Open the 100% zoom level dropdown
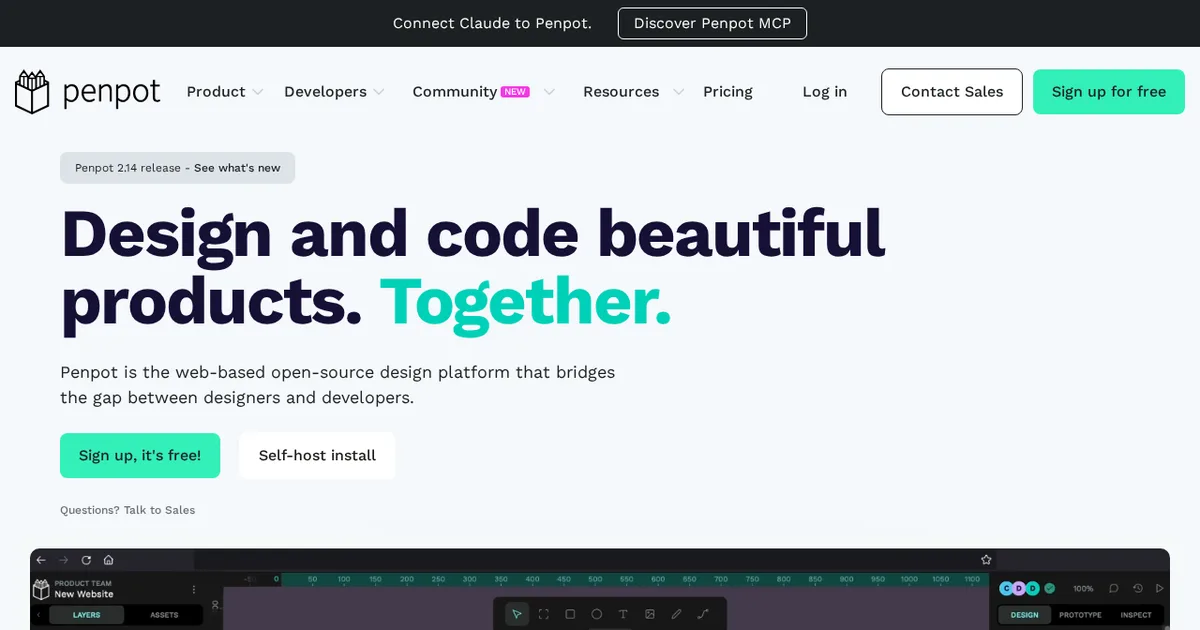This screenshot has height=630, width=1200. (1083, 589)
